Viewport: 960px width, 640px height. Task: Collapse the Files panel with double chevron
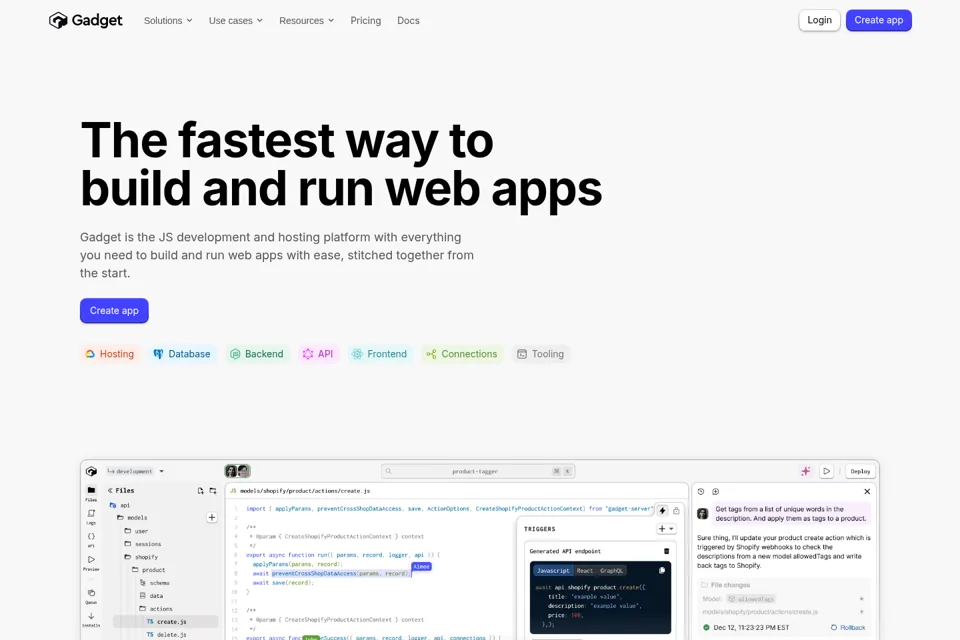point(110,491)
